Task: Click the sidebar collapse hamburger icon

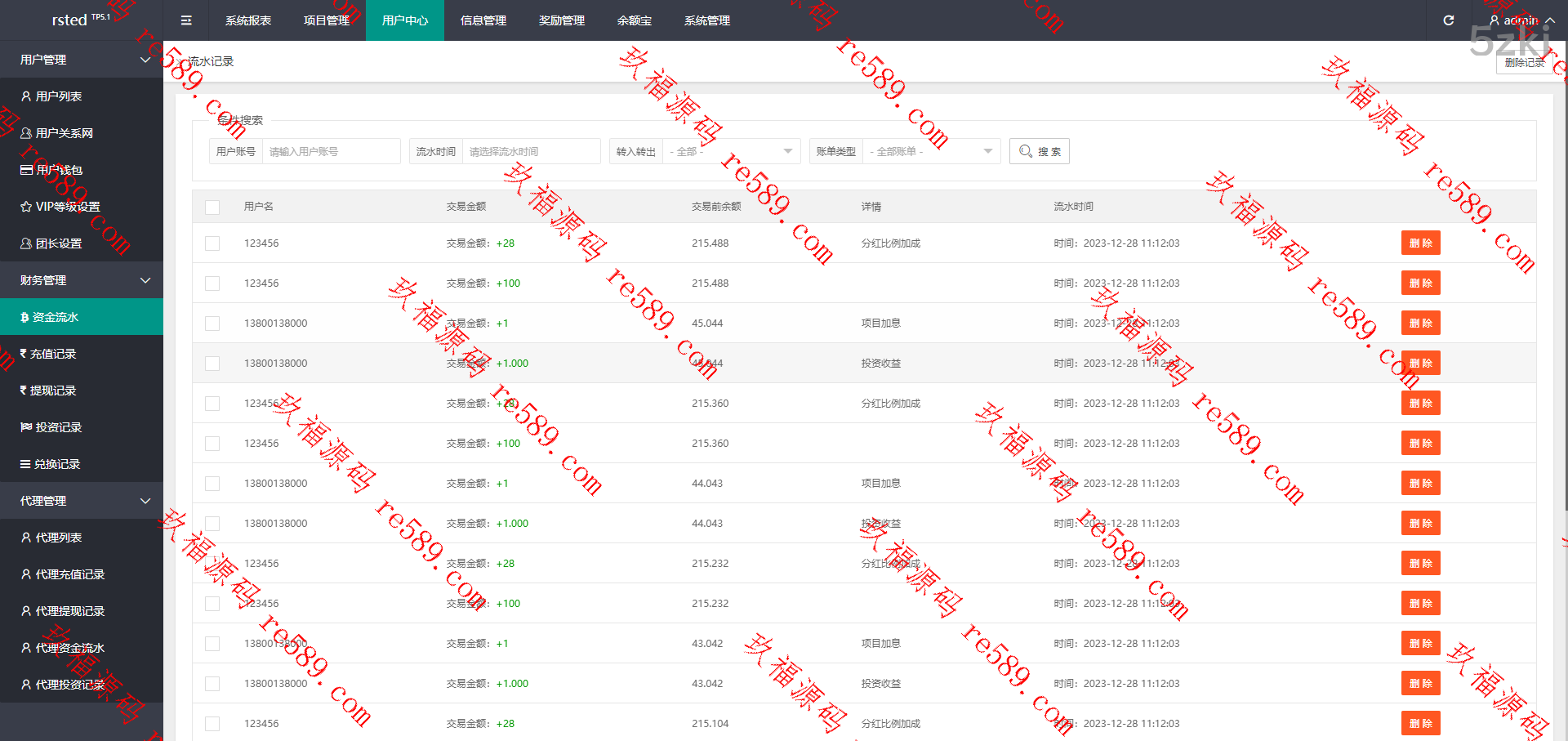Action: pyautogui.click(x=186, y=20)
